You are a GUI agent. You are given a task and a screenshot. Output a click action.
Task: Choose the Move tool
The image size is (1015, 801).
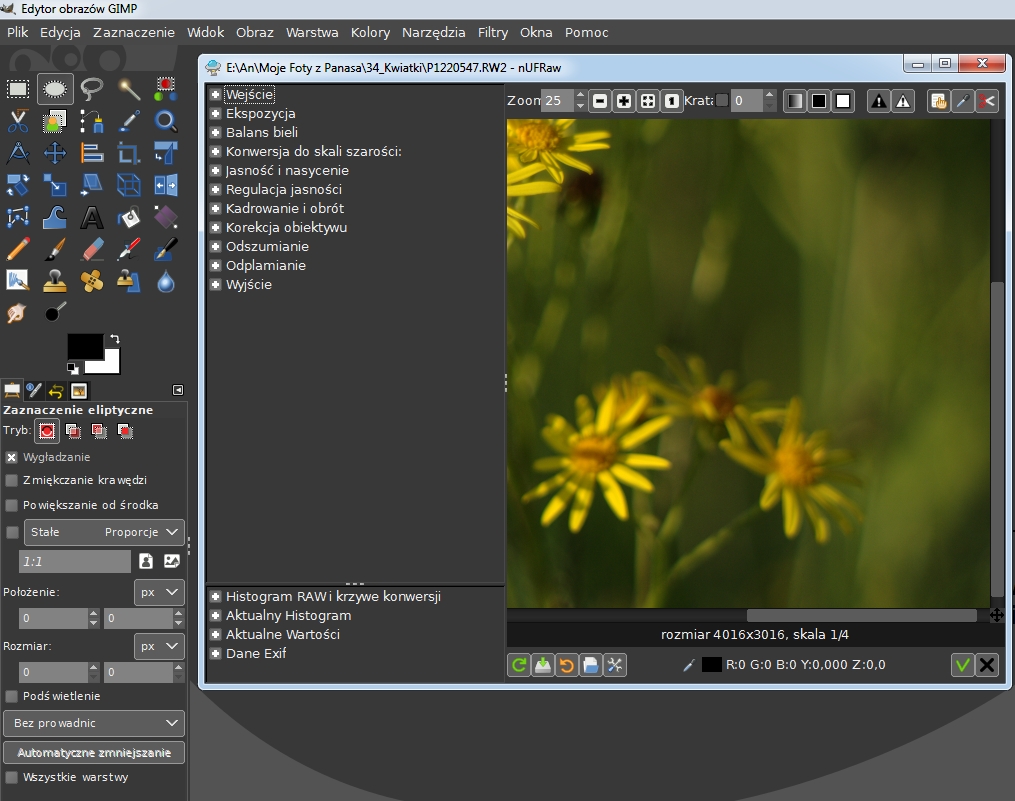pyautogui.click(x=55, y=153)
